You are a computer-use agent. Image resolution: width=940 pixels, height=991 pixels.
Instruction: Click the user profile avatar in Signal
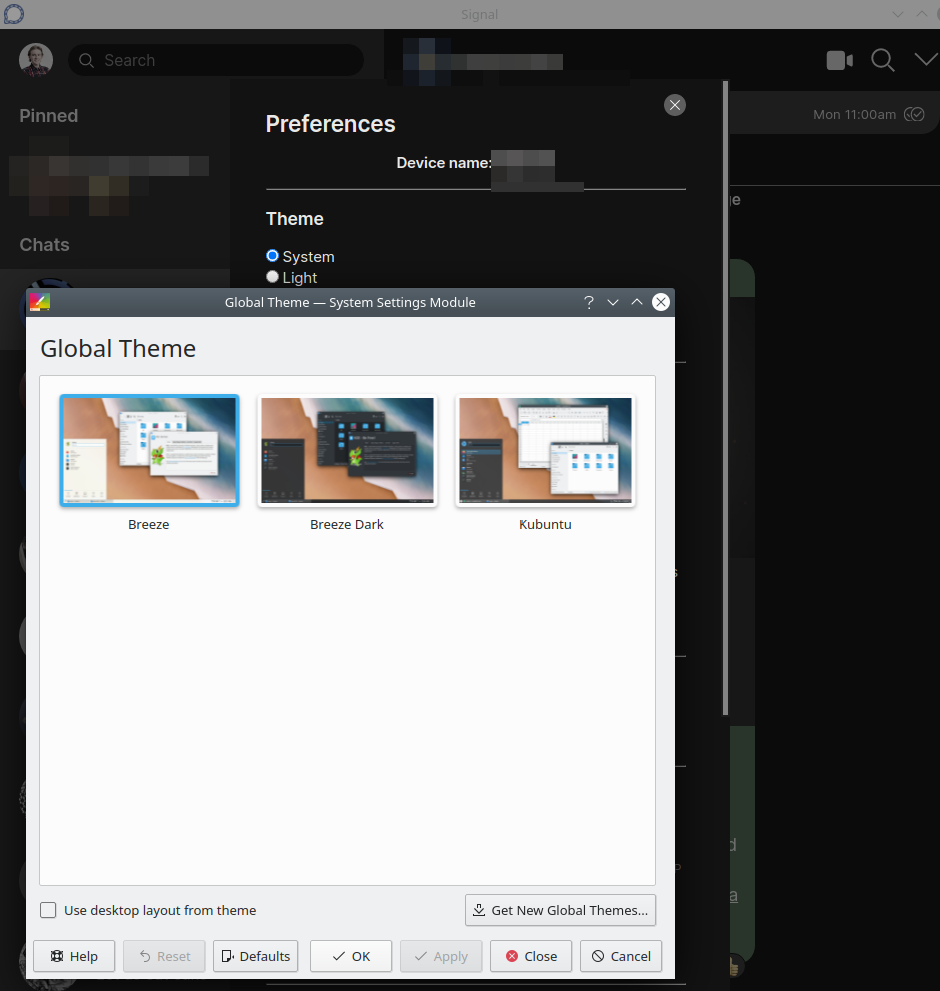pos(36,60)
